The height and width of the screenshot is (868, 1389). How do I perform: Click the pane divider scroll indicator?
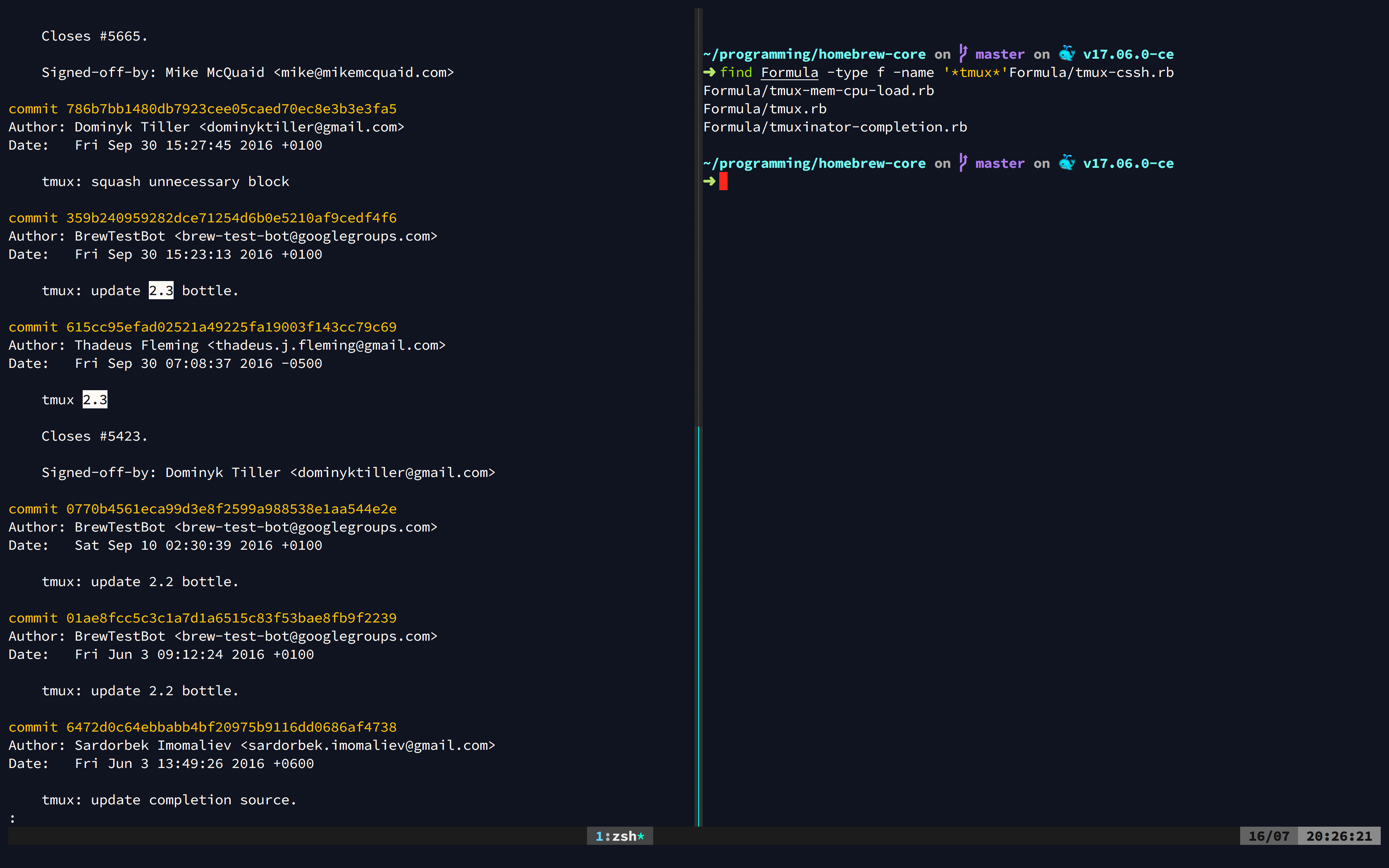[699, 626]
